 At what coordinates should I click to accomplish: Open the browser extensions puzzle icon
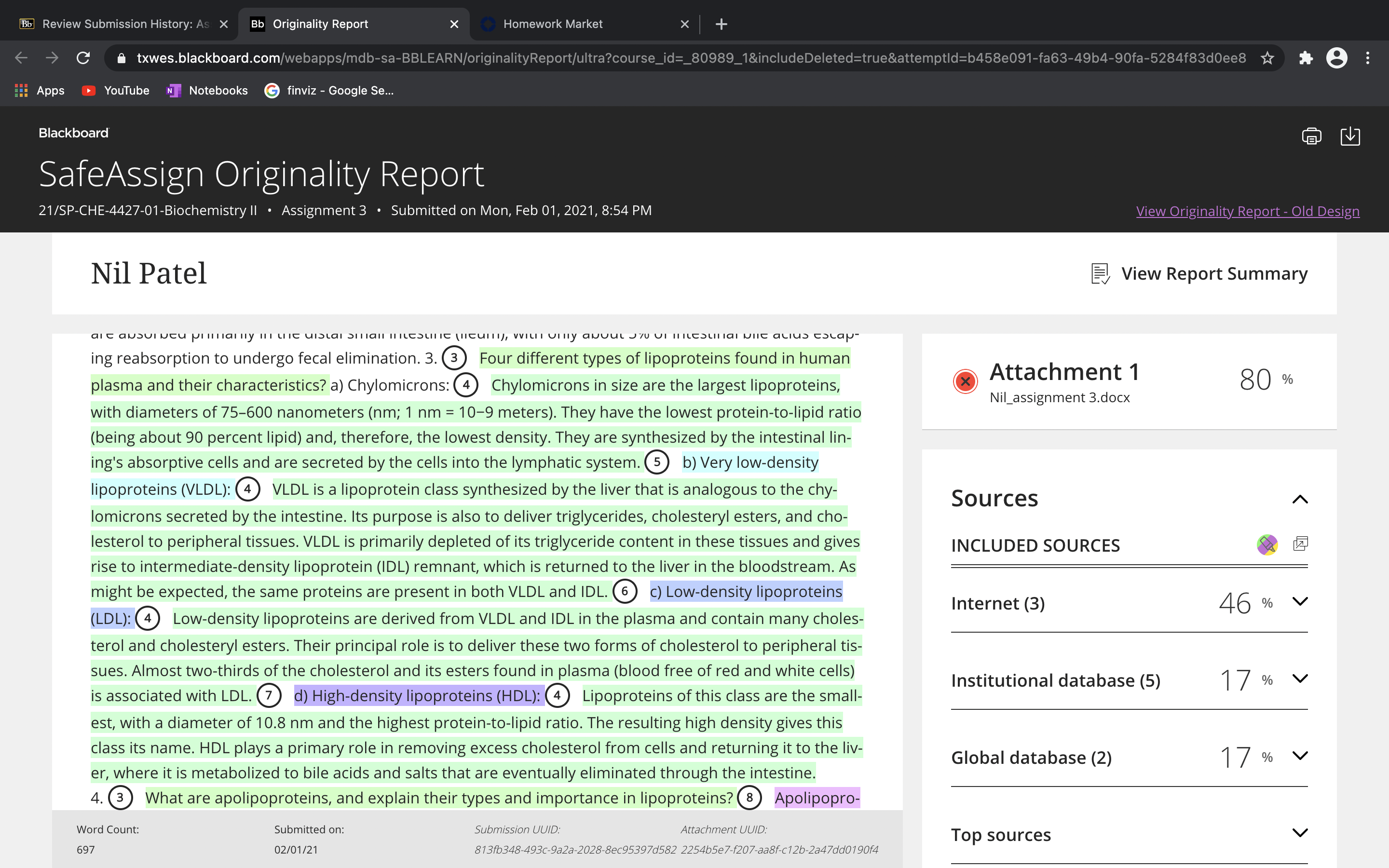pos(1306,58)
